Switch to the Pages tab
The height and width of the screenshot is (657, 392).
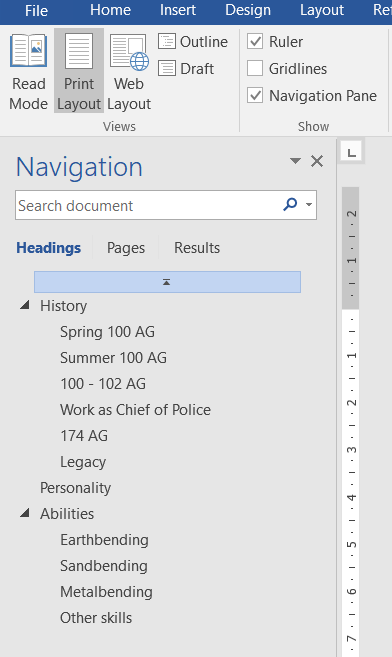pyautogui.click(x=126, y=248)
